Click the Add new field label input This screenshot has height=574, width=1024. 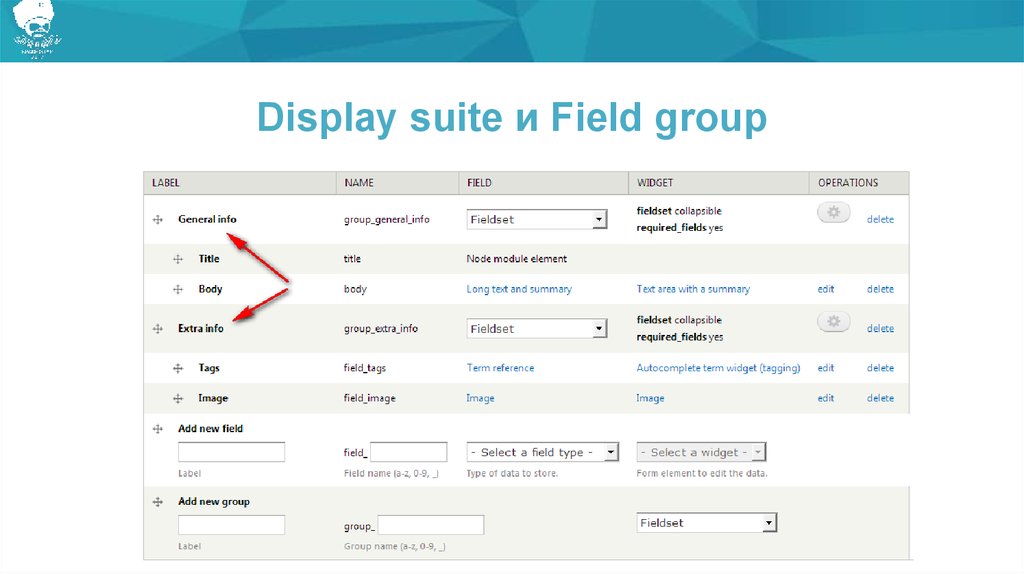(231, 452)
